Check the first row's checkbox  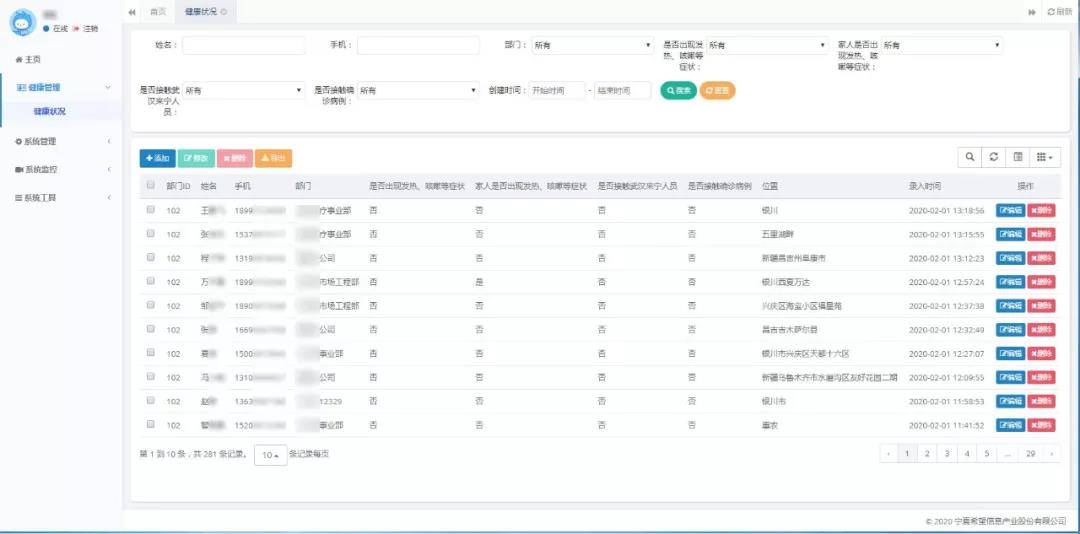tap(150, 210)
